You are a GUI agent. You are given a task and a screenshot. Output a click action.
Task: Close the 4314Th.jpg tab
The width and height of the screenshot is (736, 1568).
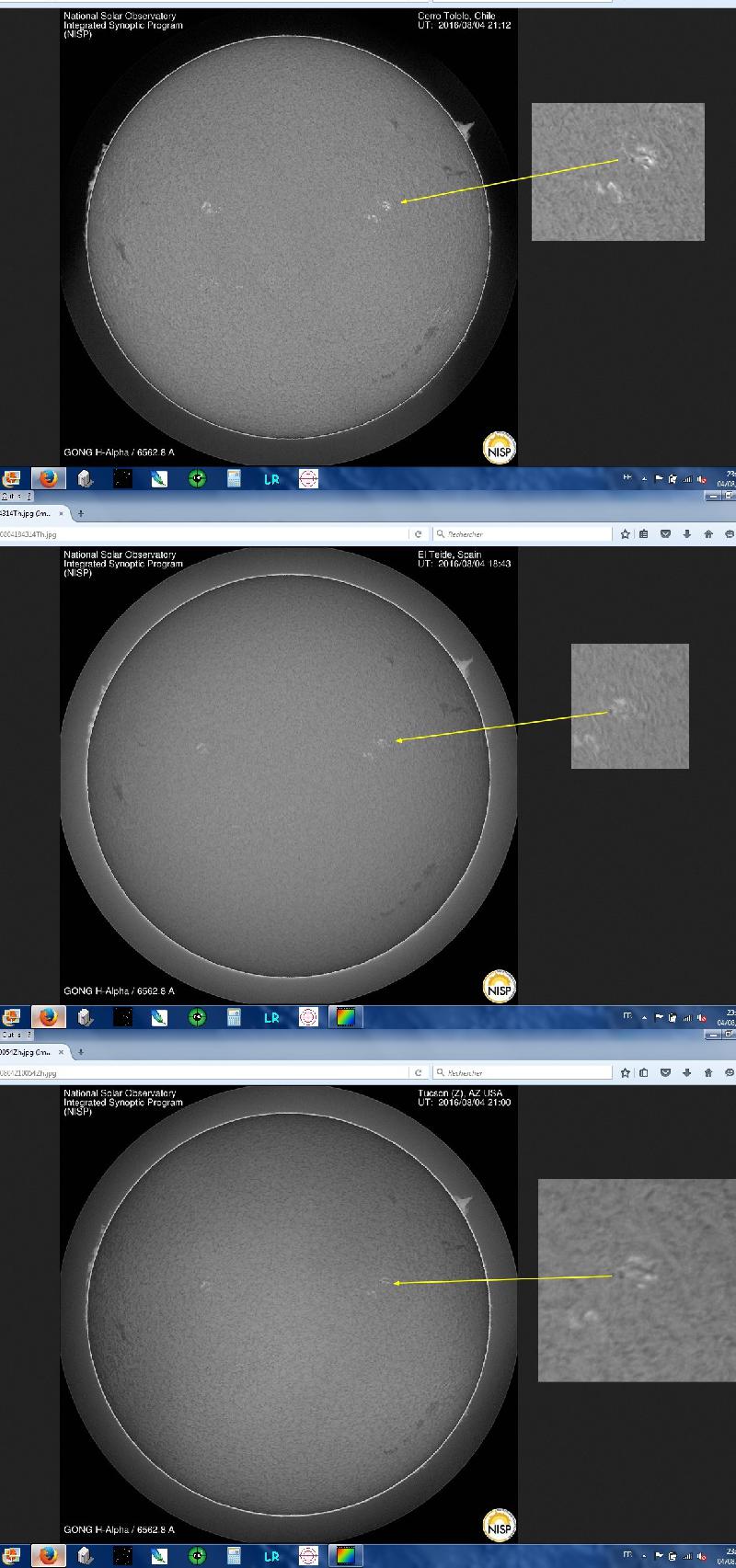[62, 513]
